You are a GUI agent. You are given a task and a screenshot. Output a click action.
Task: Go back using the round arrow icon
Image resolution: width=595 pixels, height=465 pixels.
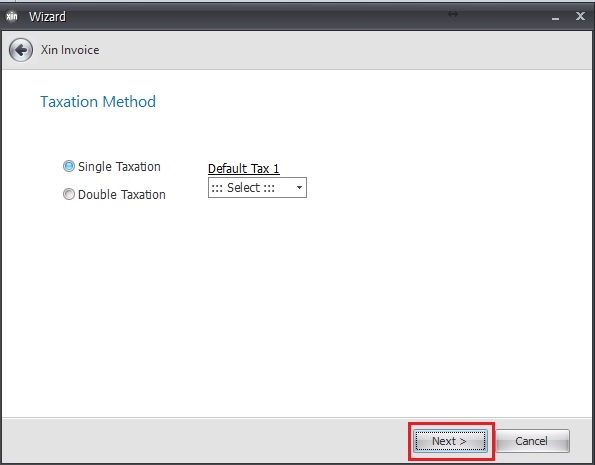point(21,50)
